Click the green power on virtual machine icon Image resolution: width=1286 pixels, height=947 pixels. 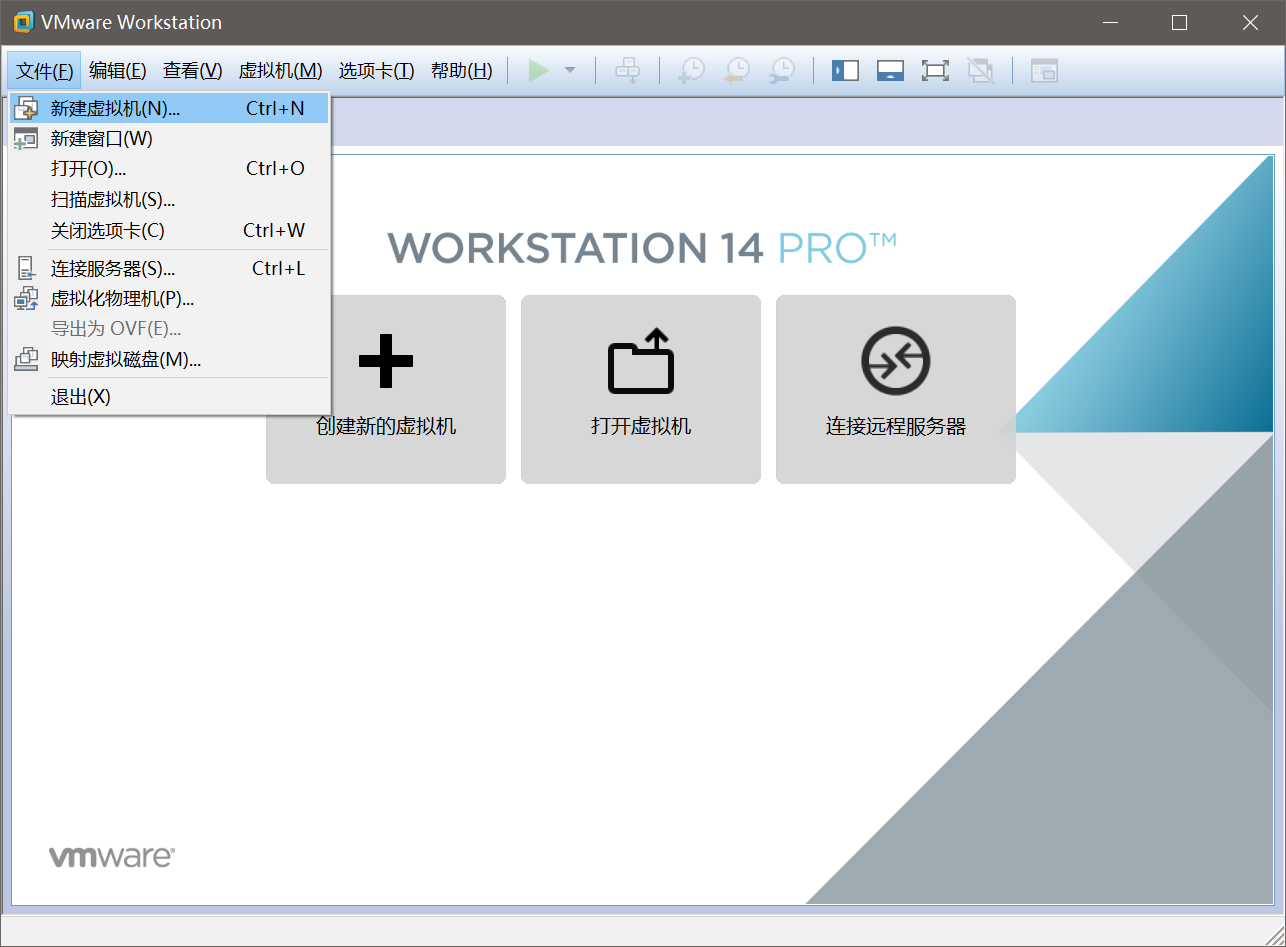539,71
